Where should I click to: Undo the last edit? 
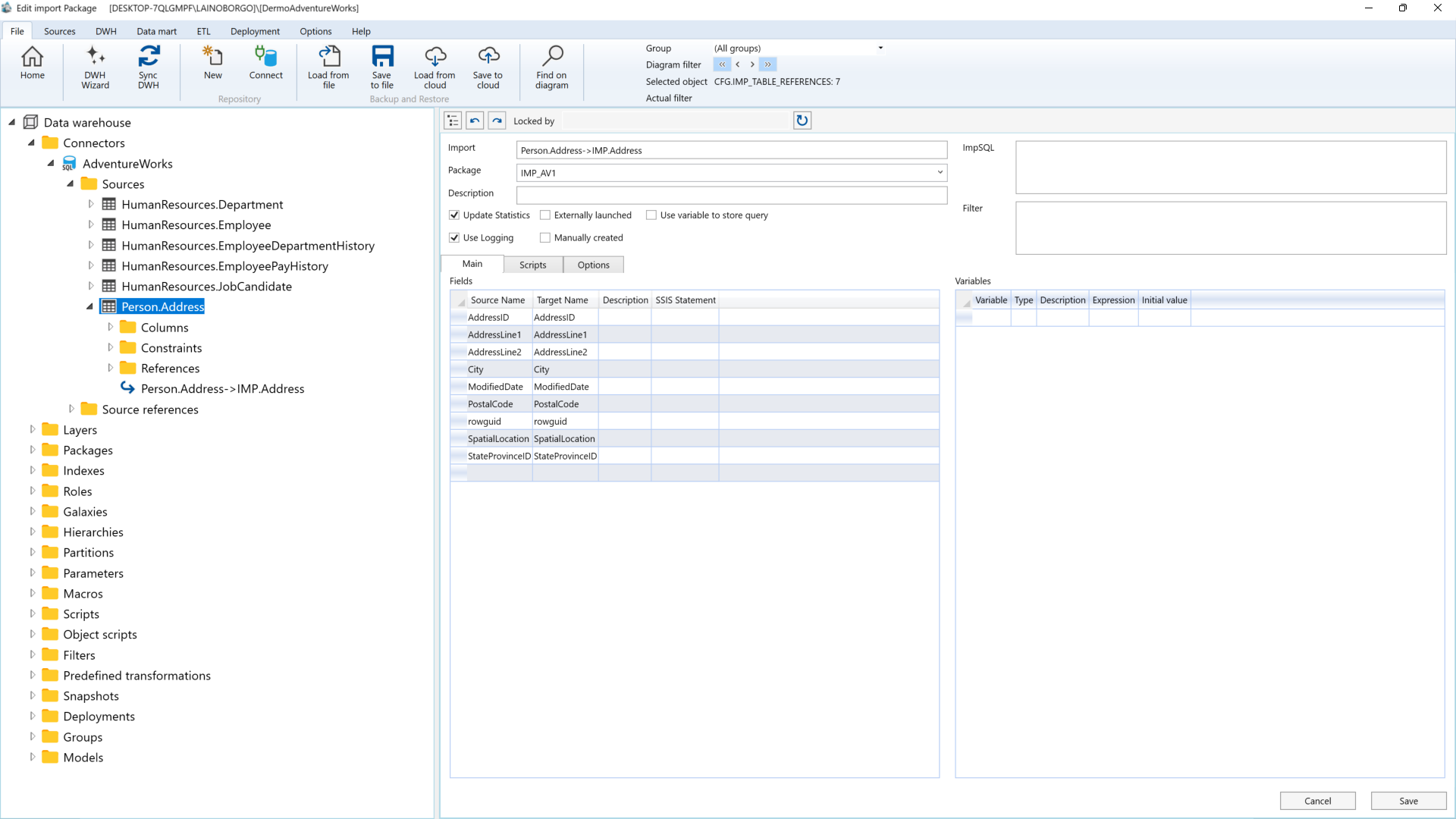(x=475, y=121)
